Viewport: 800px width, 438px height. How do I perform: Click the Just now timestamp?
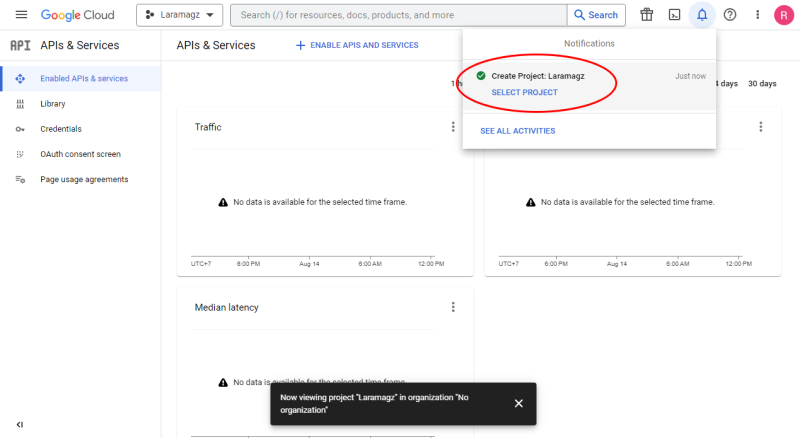690,76
